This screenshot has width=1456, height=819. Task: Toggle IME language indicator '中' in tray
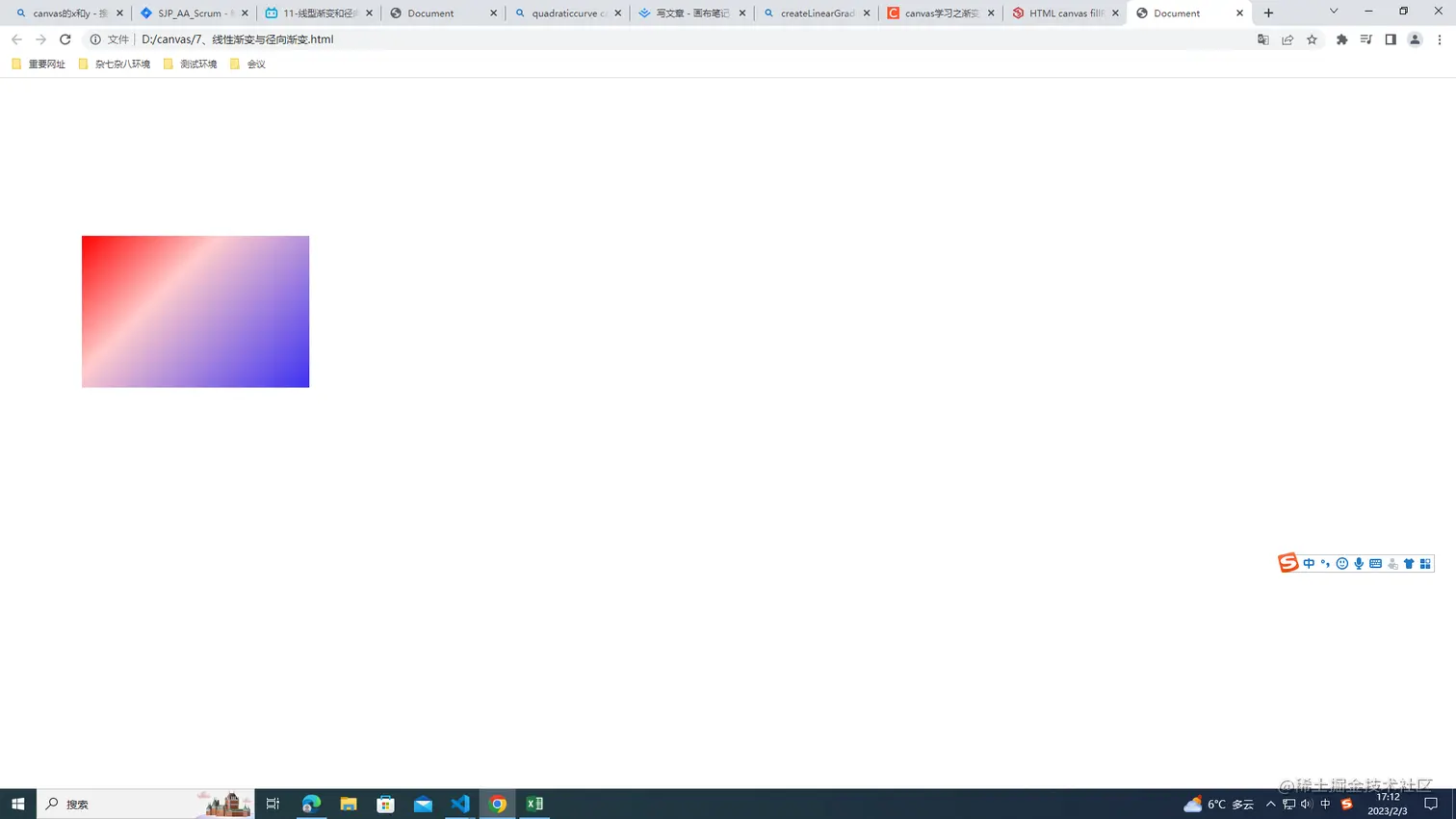[x=1326, y=804]
